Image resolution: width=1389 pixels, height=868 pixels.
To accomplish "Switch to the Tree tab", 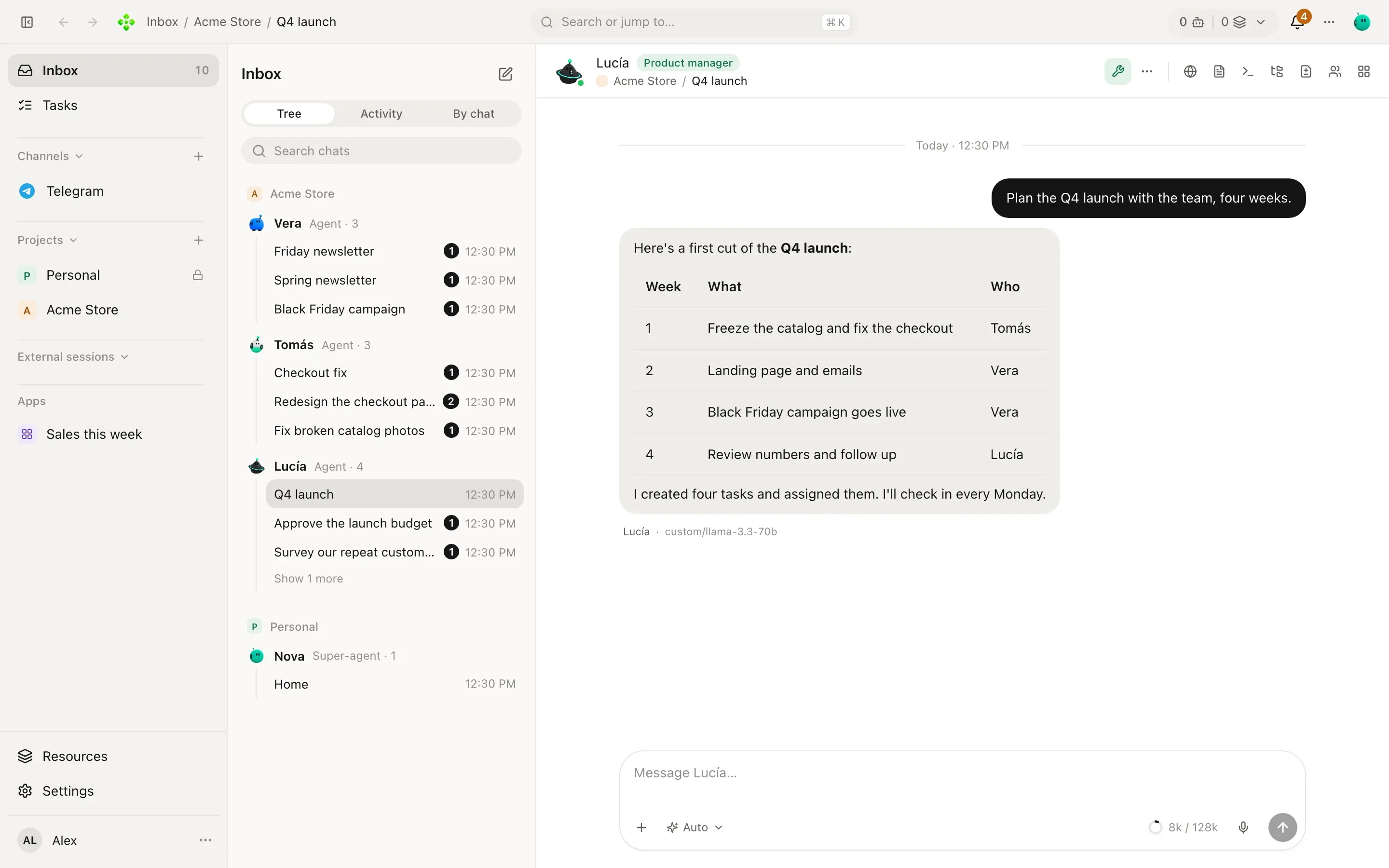I will pyautogui.click(x=289, y=114).
